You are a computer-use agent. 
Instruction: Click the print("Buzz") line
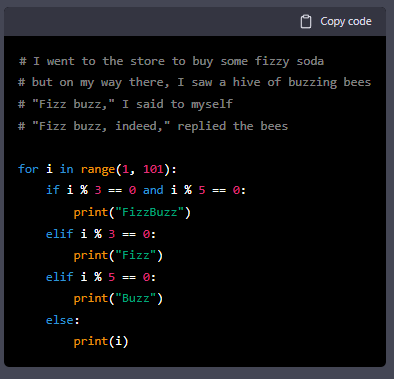[x=118, y=298]
